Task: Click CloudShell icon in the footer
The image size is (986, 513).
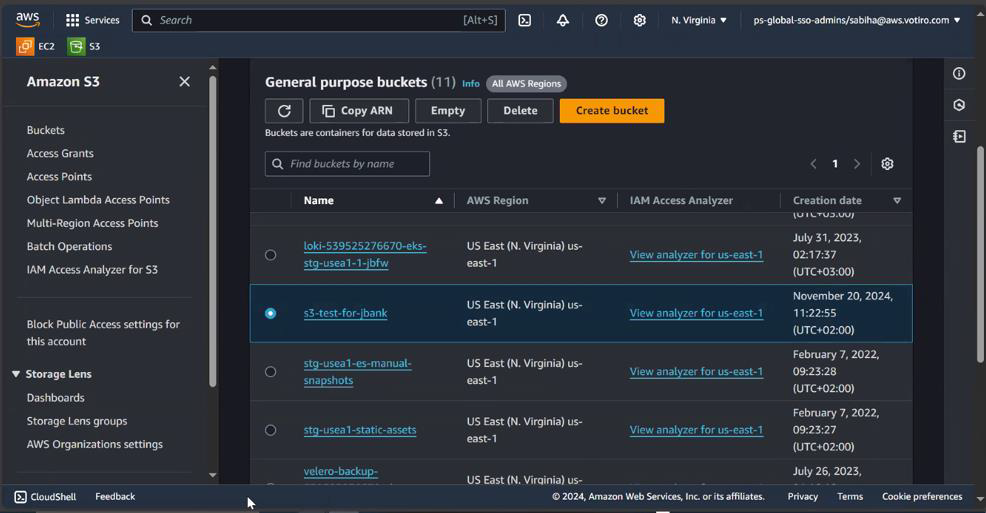Action: (20, 497)
